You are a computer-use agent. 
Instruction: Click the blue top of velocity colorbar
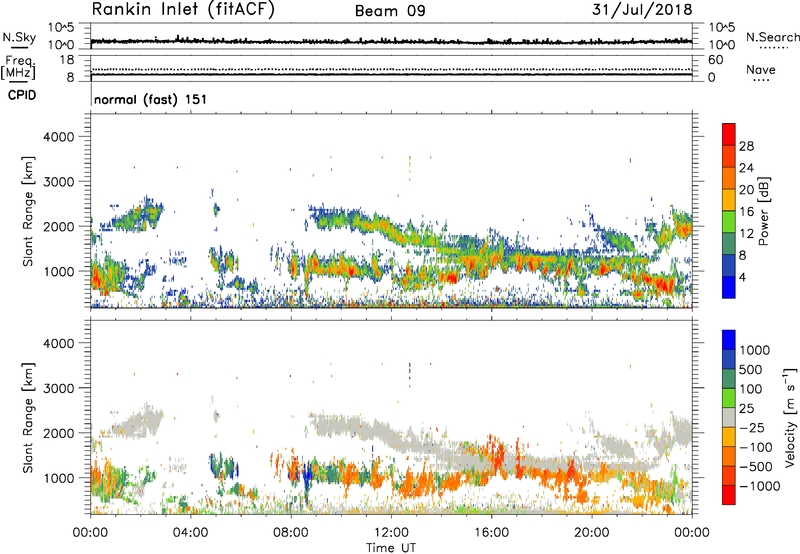pos(729,340)
